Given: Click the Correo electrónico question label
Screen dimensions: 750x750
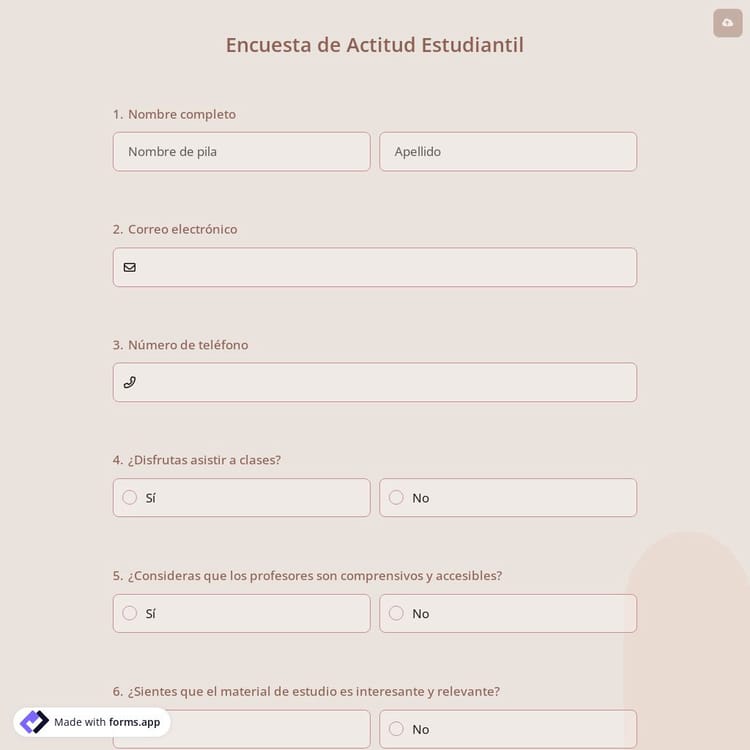Looking at the screenshot, I should (182, 229).
